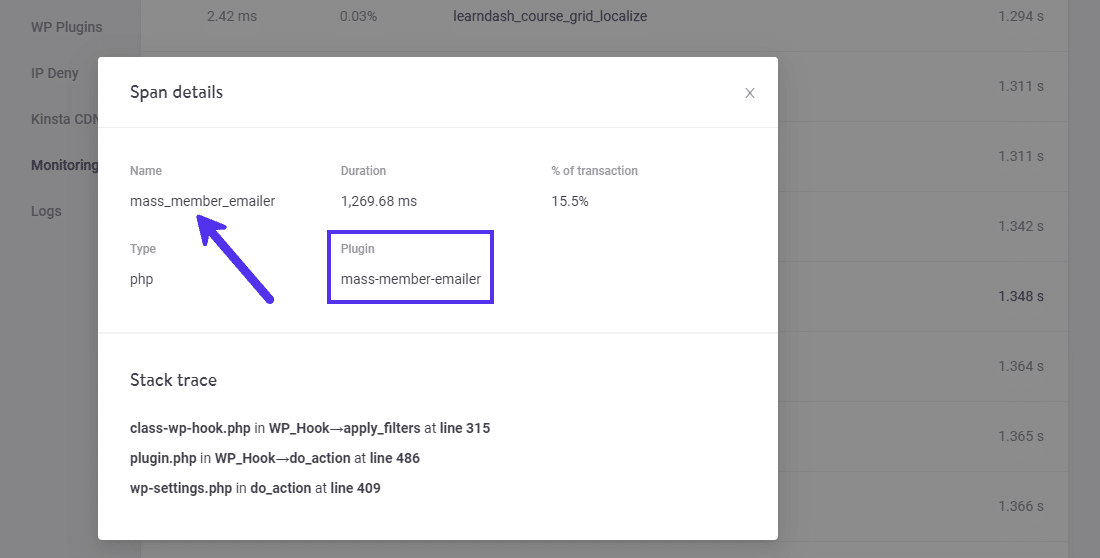Click the 15.5% transaction percentage
This screenshot has width=1100, height=558.
(570, 201)
